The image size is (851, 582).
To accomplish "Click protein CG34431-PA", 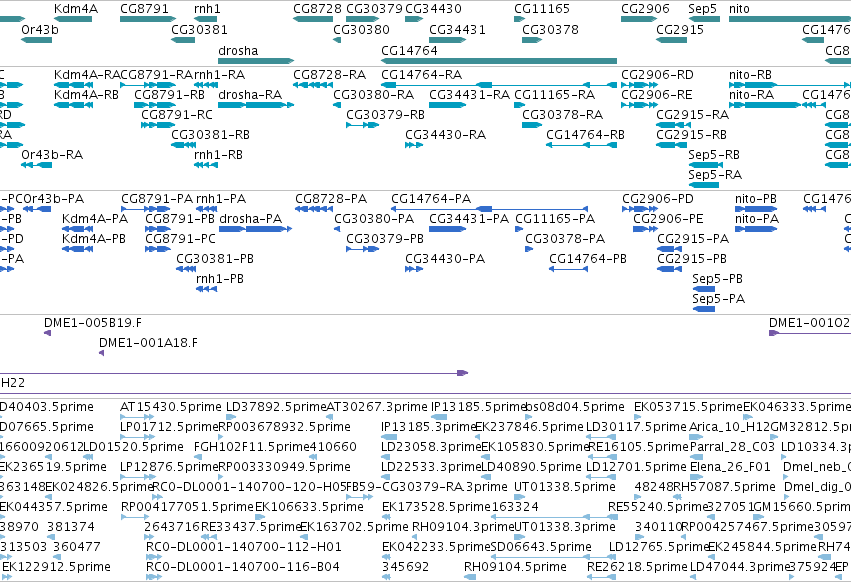I will coord(447,229).
